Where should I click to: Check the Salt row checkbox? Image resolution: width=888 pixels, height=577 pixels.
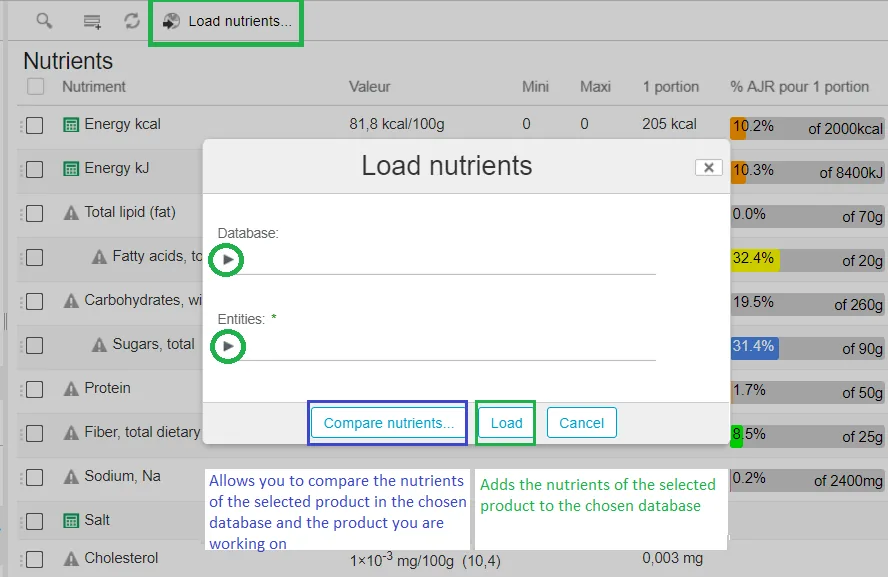35,522
